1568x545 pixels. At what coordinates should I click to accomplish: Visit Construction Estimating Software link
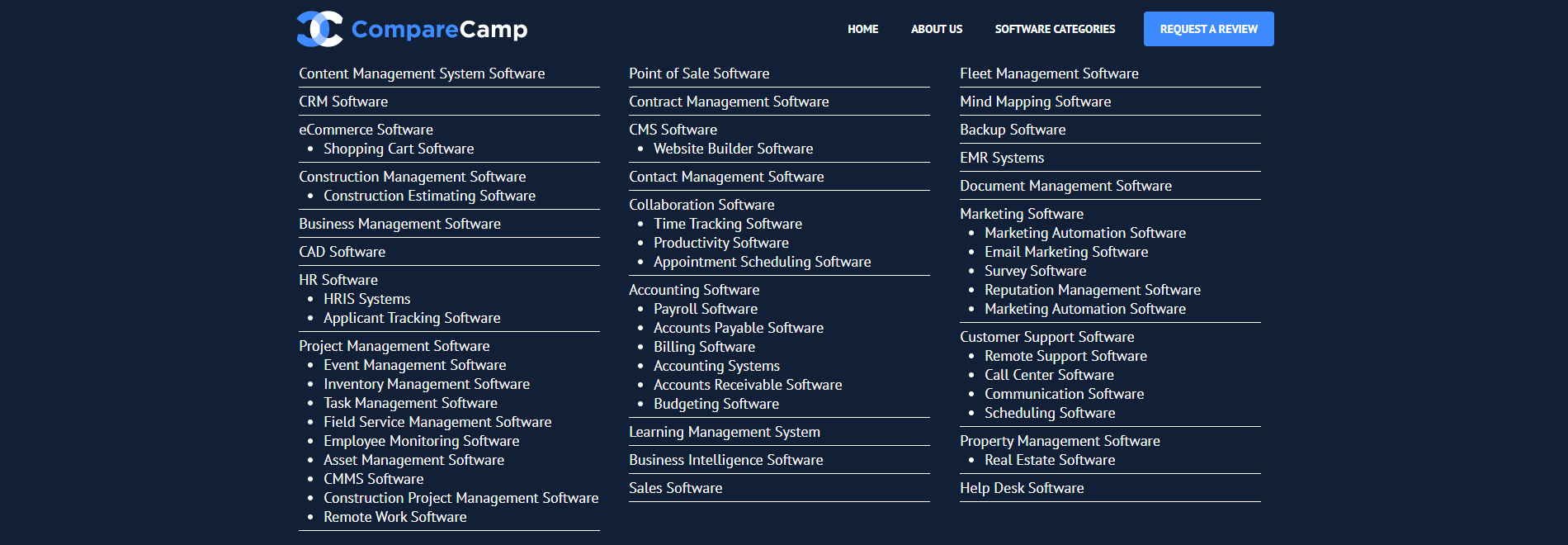point(429,196)
